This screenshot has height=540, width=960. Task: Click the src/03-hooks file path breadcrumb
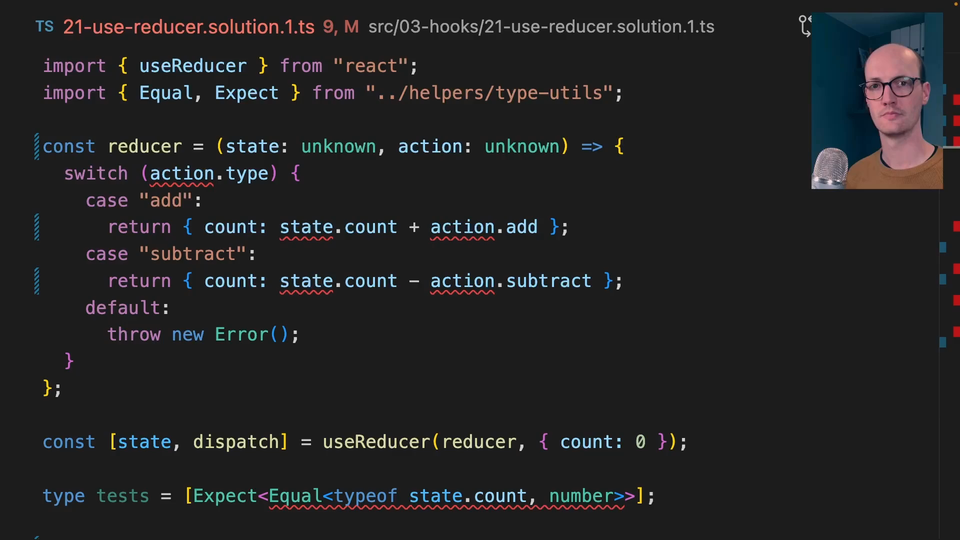point(541,27)
